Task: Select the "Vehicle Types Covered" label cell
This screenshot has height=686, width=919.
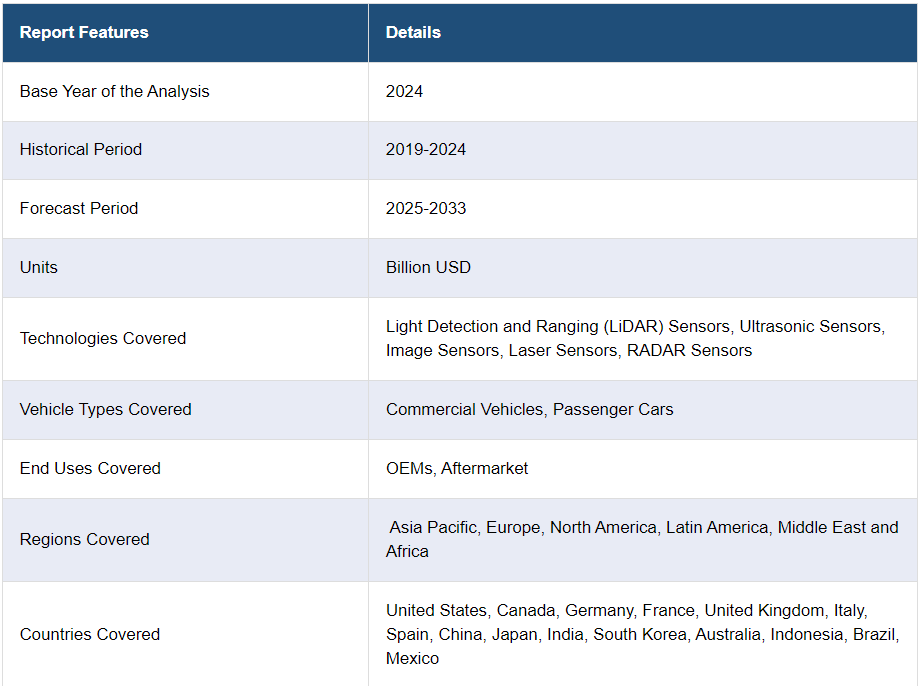Action: coord(105,409)
